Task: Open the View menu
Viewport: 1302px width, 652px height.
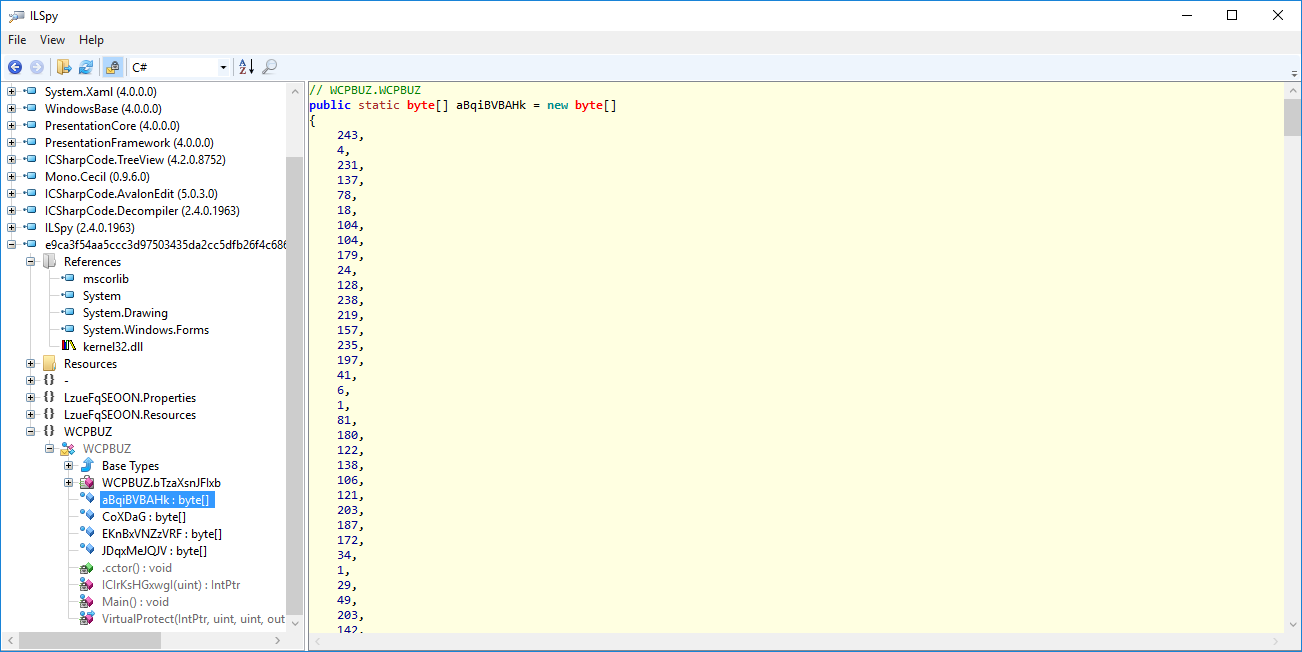Action: pyautogui.click(x=52, y=40)
